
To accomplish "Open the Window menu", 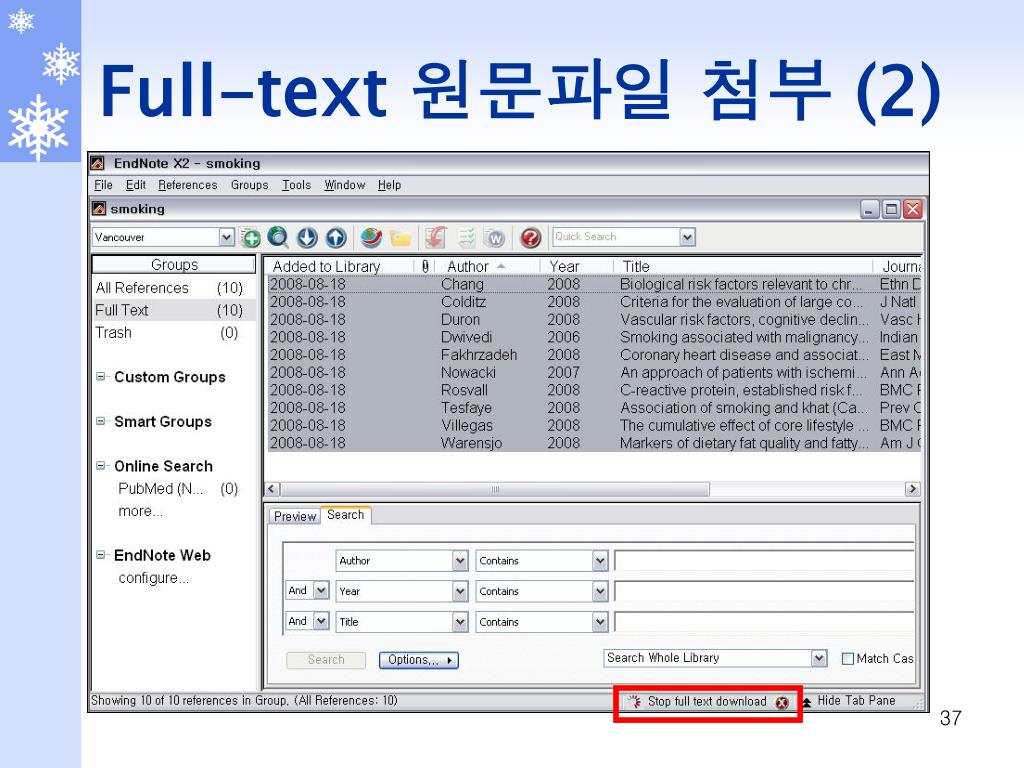I will click(x=345, y=185).
